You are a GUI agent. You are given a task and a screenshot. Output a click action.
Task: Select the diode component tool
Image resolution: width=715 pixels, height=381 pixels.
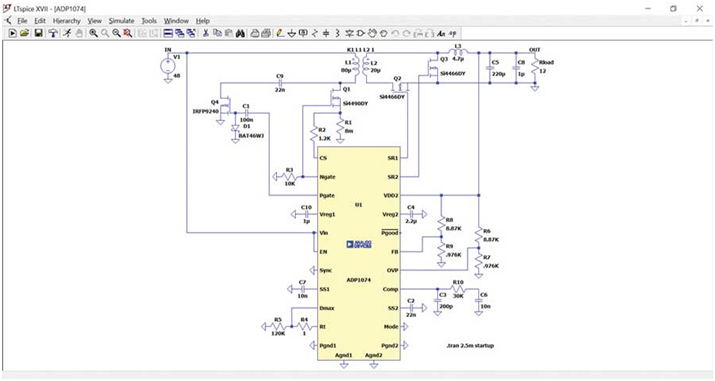[x=350, y=33]
